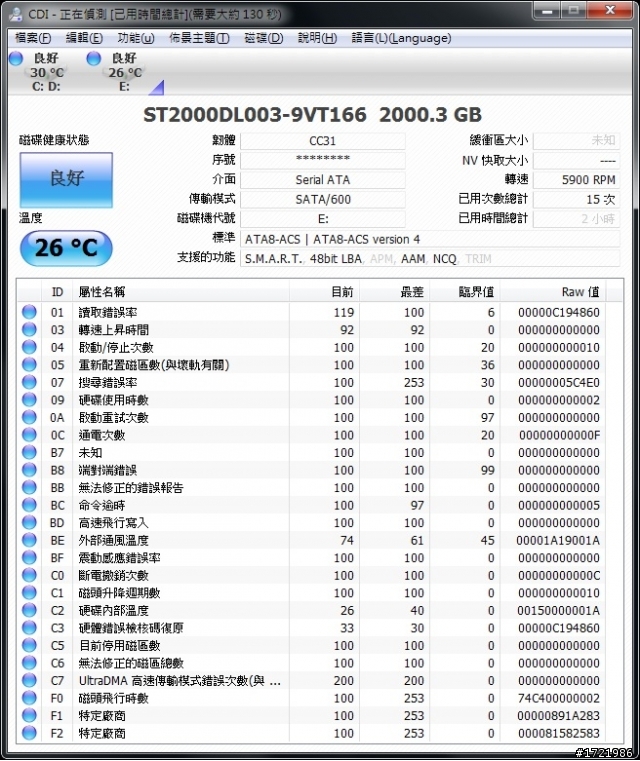Open the 佈景主題(T) menu
This screenshot has width=640, height=761.
point(199,38)
